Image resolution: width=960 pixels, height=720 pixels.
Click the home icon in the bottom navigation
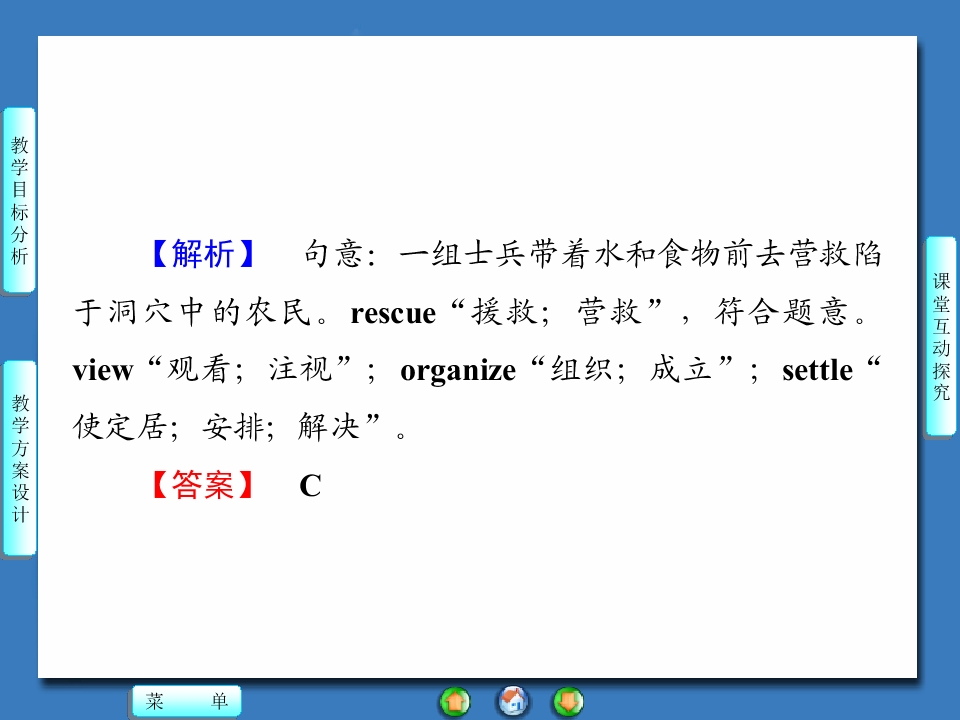click(512, 701)
